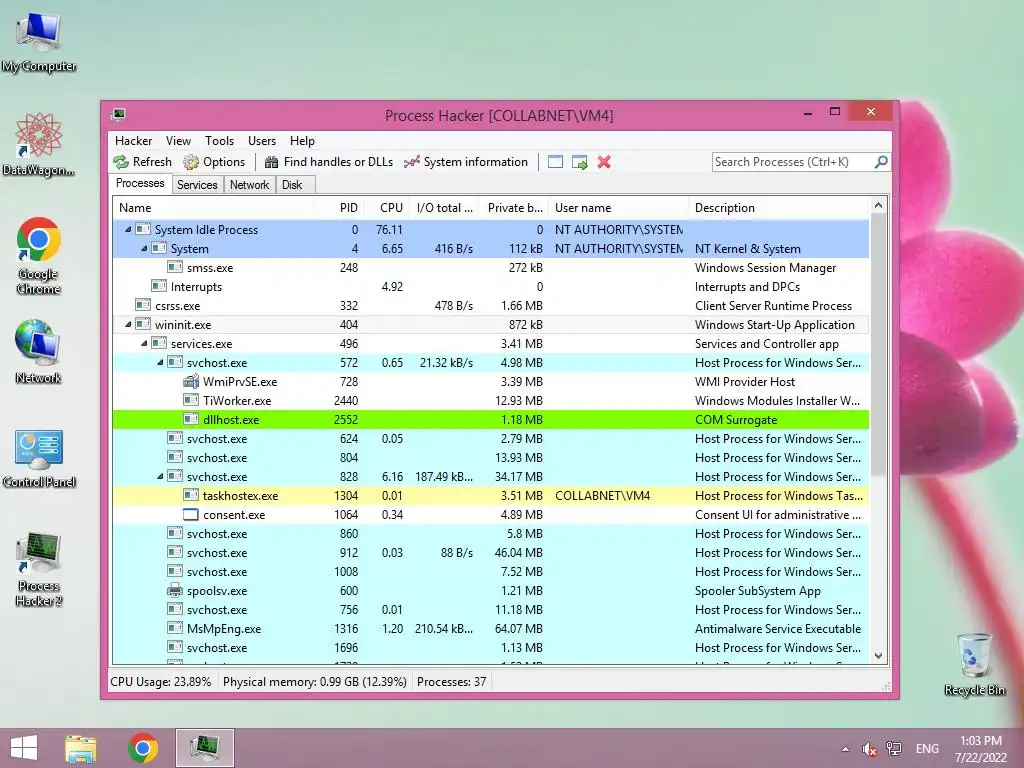Open Options from the toolbar
This screenshot has width=1024, height=768.
point(214,162)
